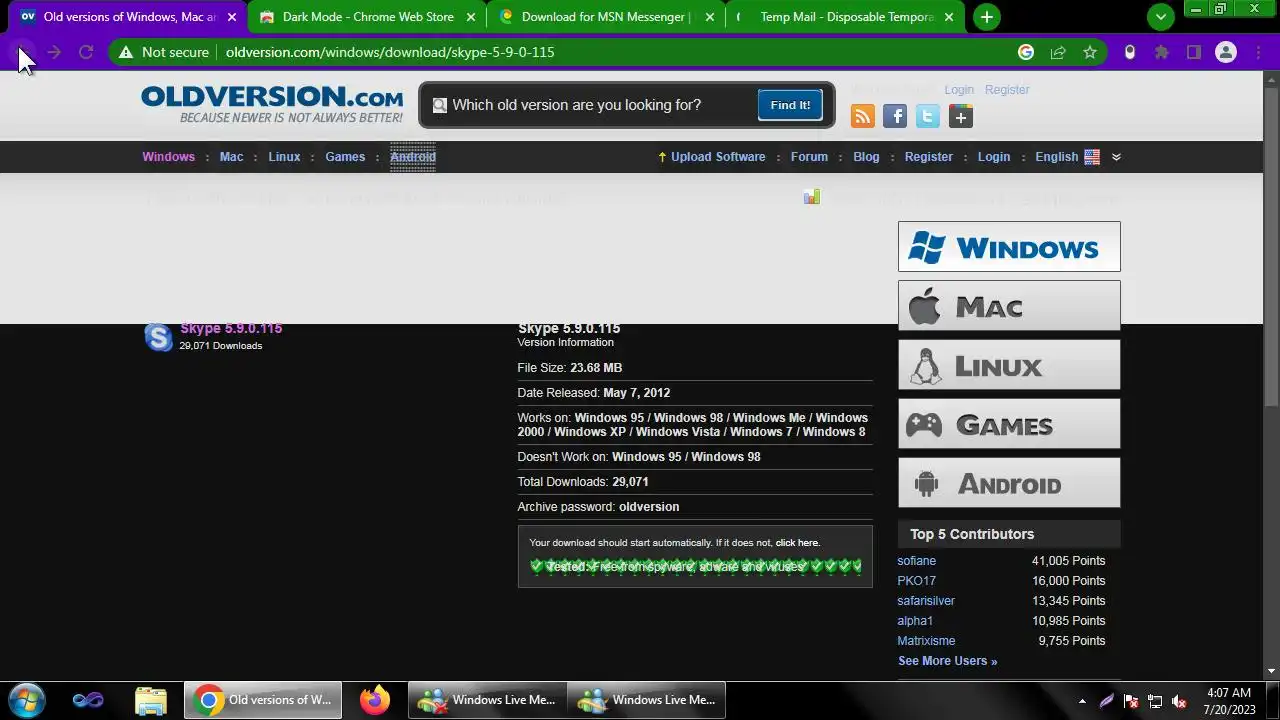Screen dimensions: 1280x720
Task: Click the browser Back arrow
Action: point(23,52)
